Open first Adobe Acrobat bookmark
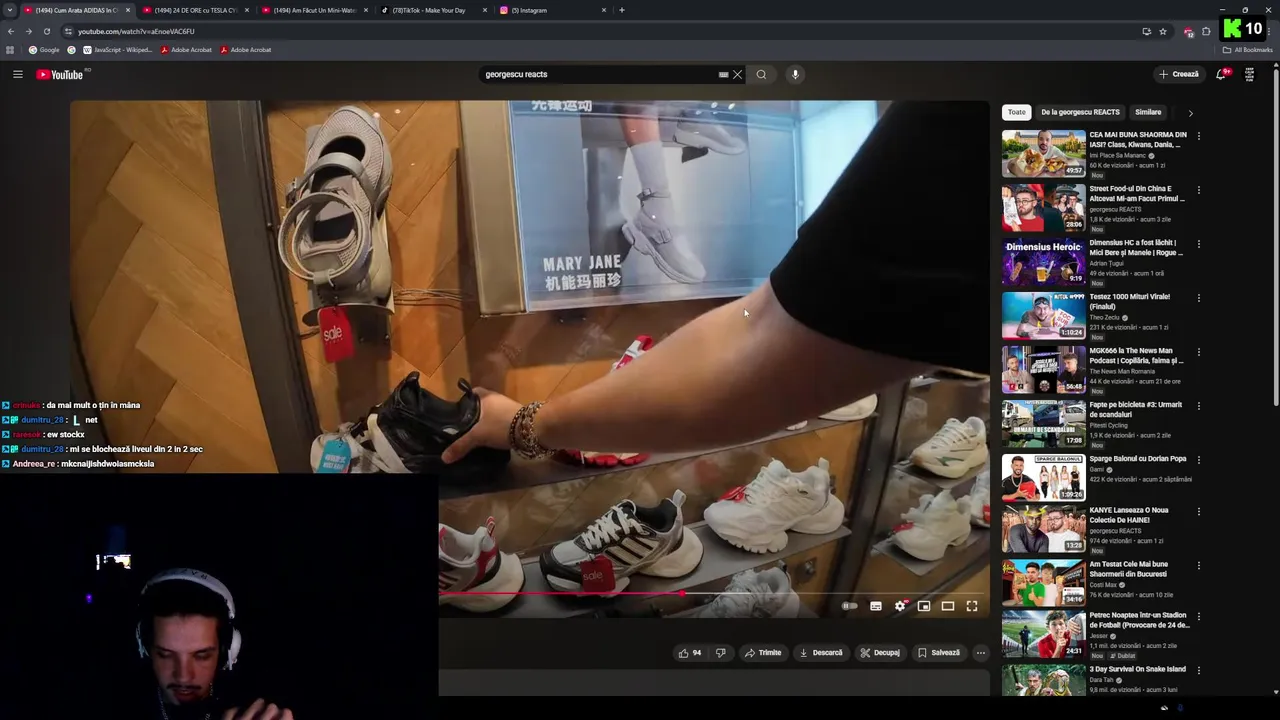Image resolution: width=1280 pixels, height=720 pixels. 187,50
